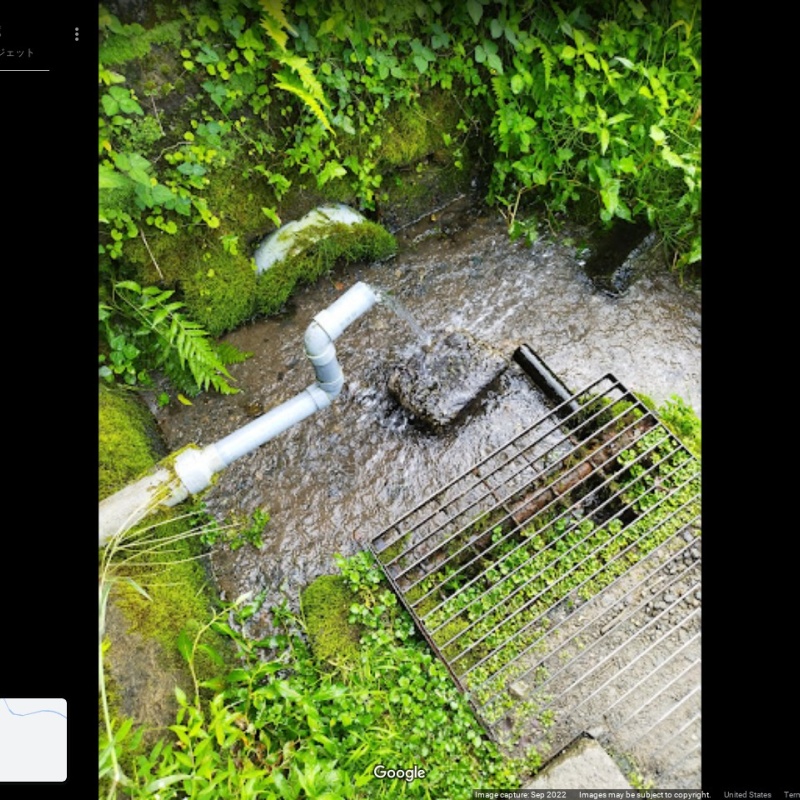This screenshot has width=800, height=800.
Task: Click the wet stone under the water stream
Action: (445, 380)
